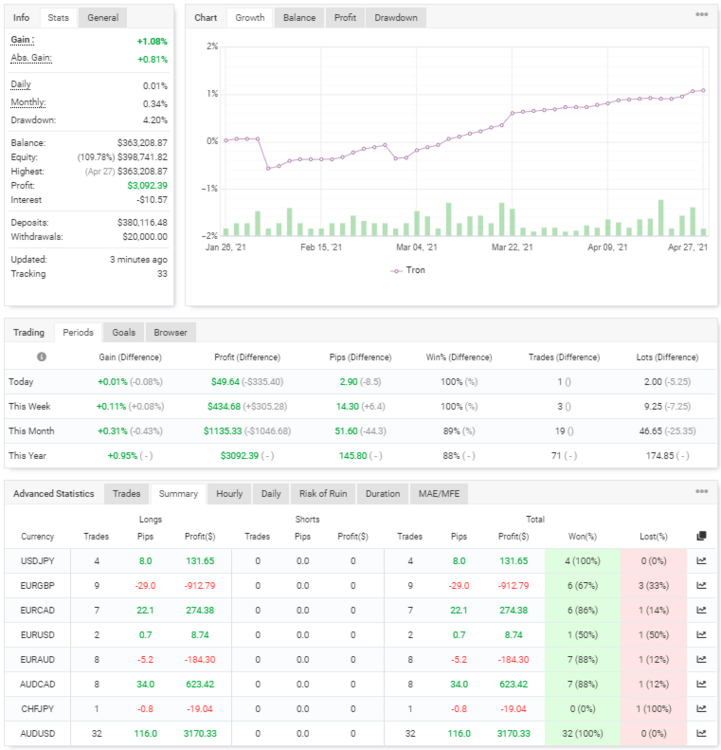Click the Gain label link
The image size is (721, 750).
[x=22, y=40]
